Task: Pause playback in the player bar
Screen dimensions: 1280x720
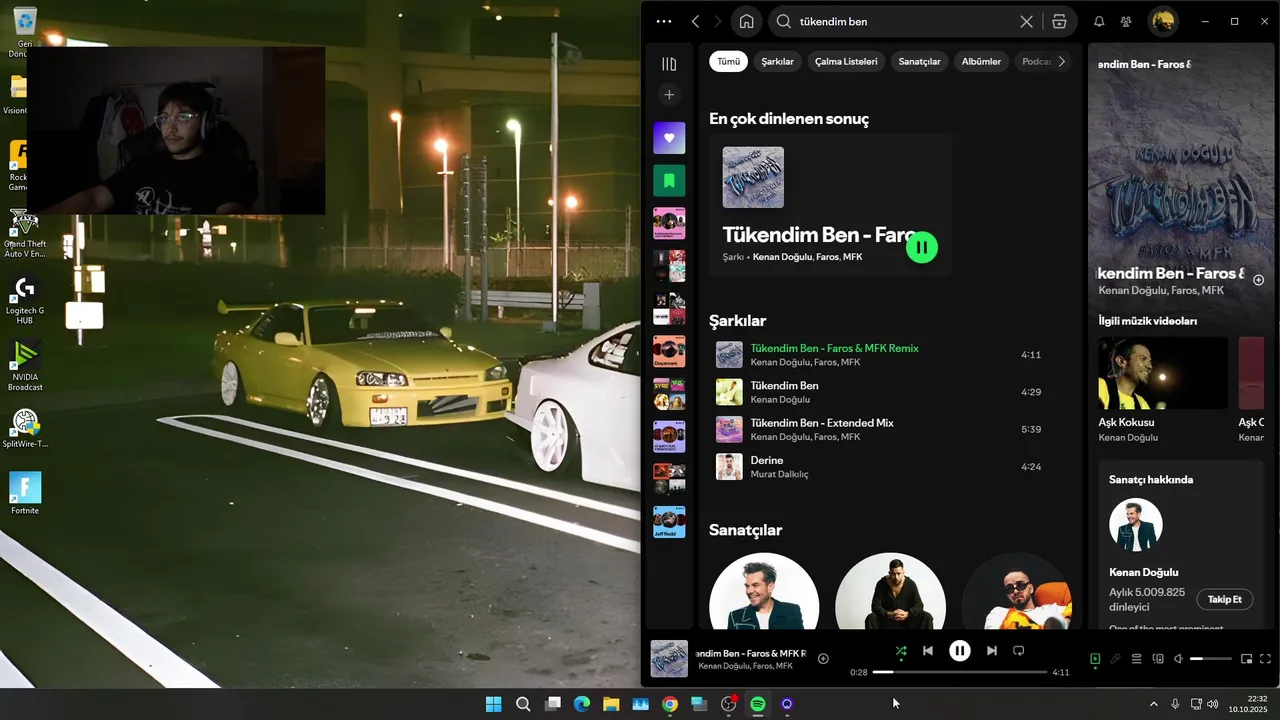Action: click(x=959, y=651)
